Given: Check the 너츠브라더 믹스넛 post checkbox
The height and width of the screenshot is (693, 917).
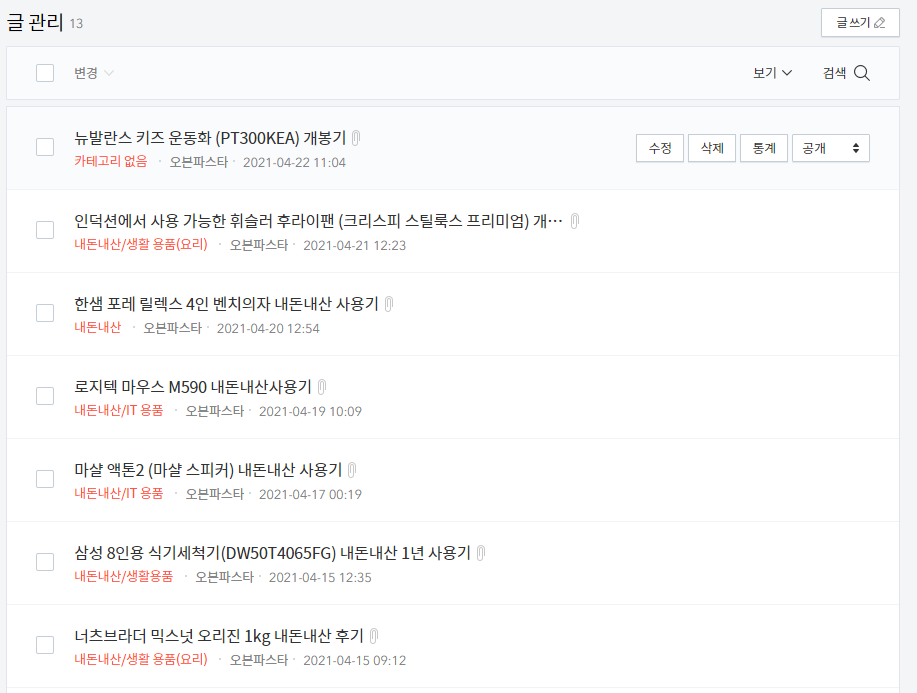Looking at the screenshot, I should (45, 645).
